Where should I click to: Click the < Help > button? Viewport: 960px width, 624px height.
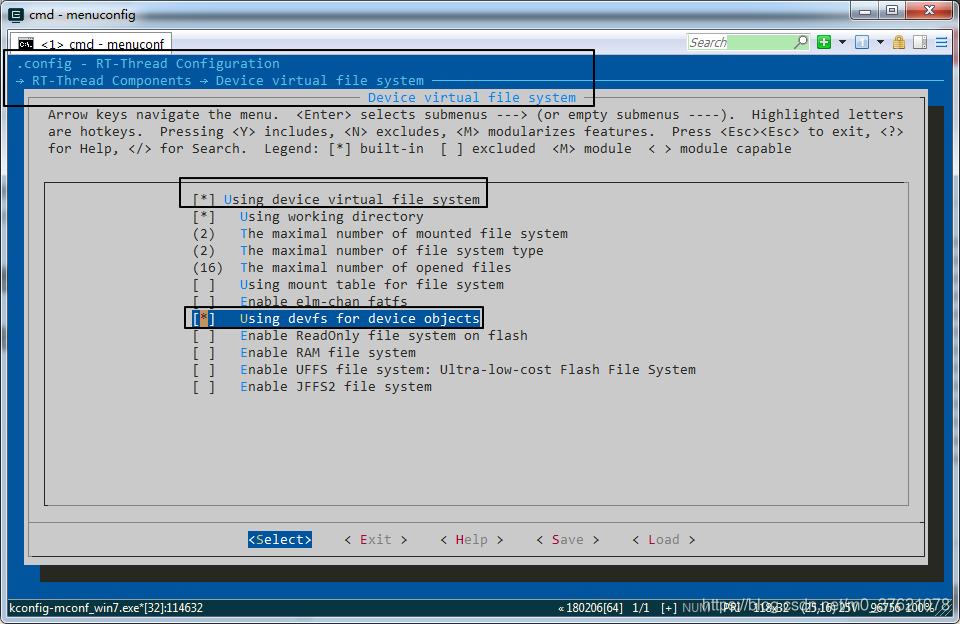[471, 539]
